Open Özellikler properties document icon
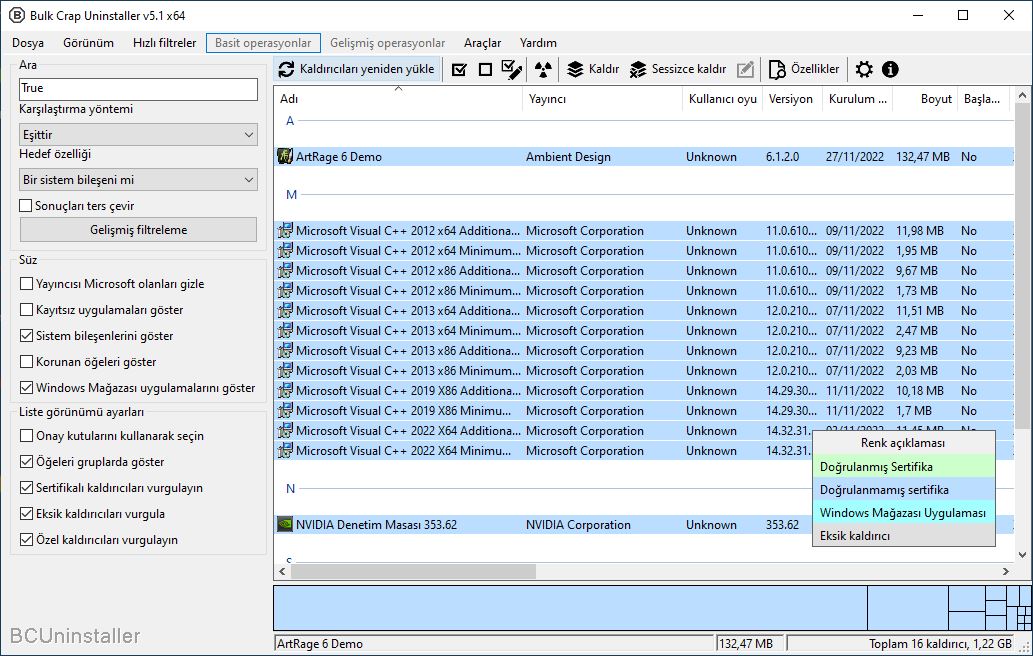 click(777, 69)
